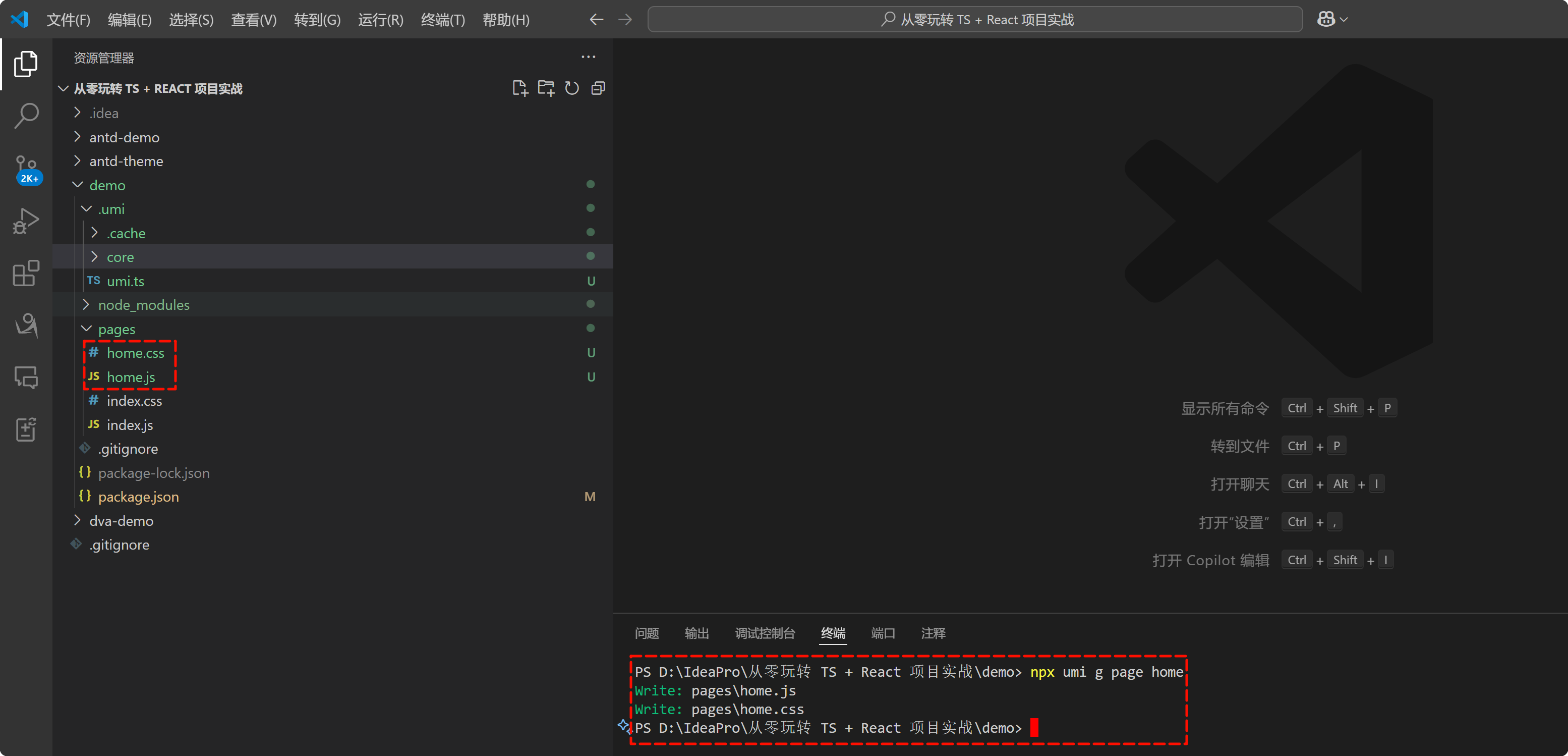The image size is (1568, 756).
Task: Open the package-lock.json file
Action: [333, 473]
